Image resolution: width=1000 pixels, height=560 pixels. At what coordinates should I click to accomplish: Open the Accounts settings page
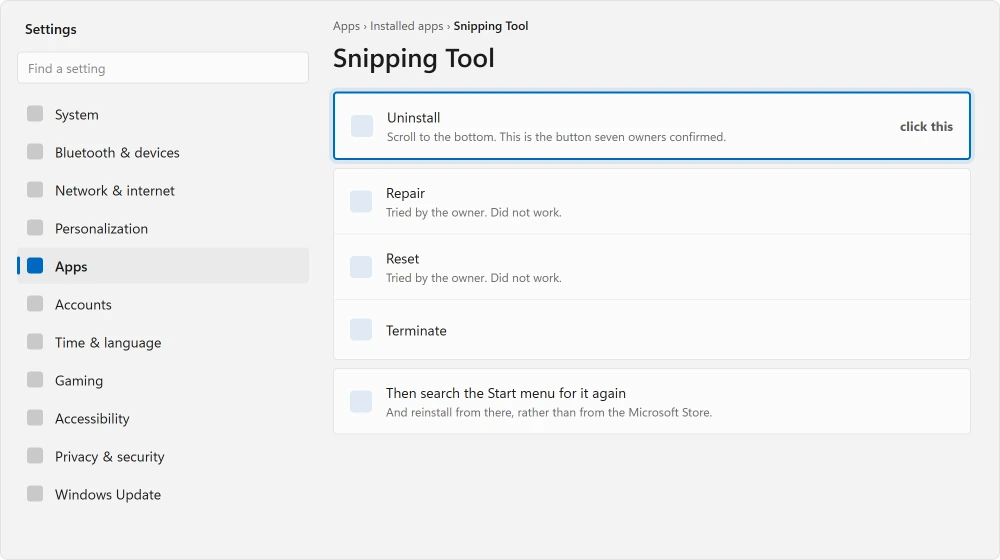(163, 304)
